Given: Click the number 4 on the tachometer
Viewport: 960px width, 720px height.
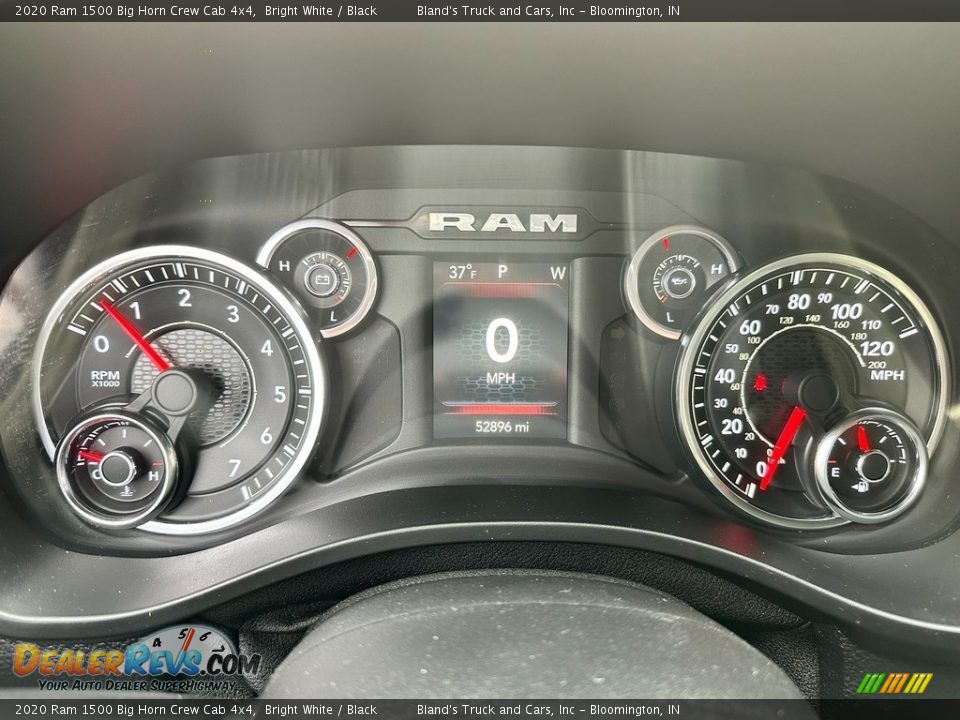Looking at the screenshot, I should point(267,348).
